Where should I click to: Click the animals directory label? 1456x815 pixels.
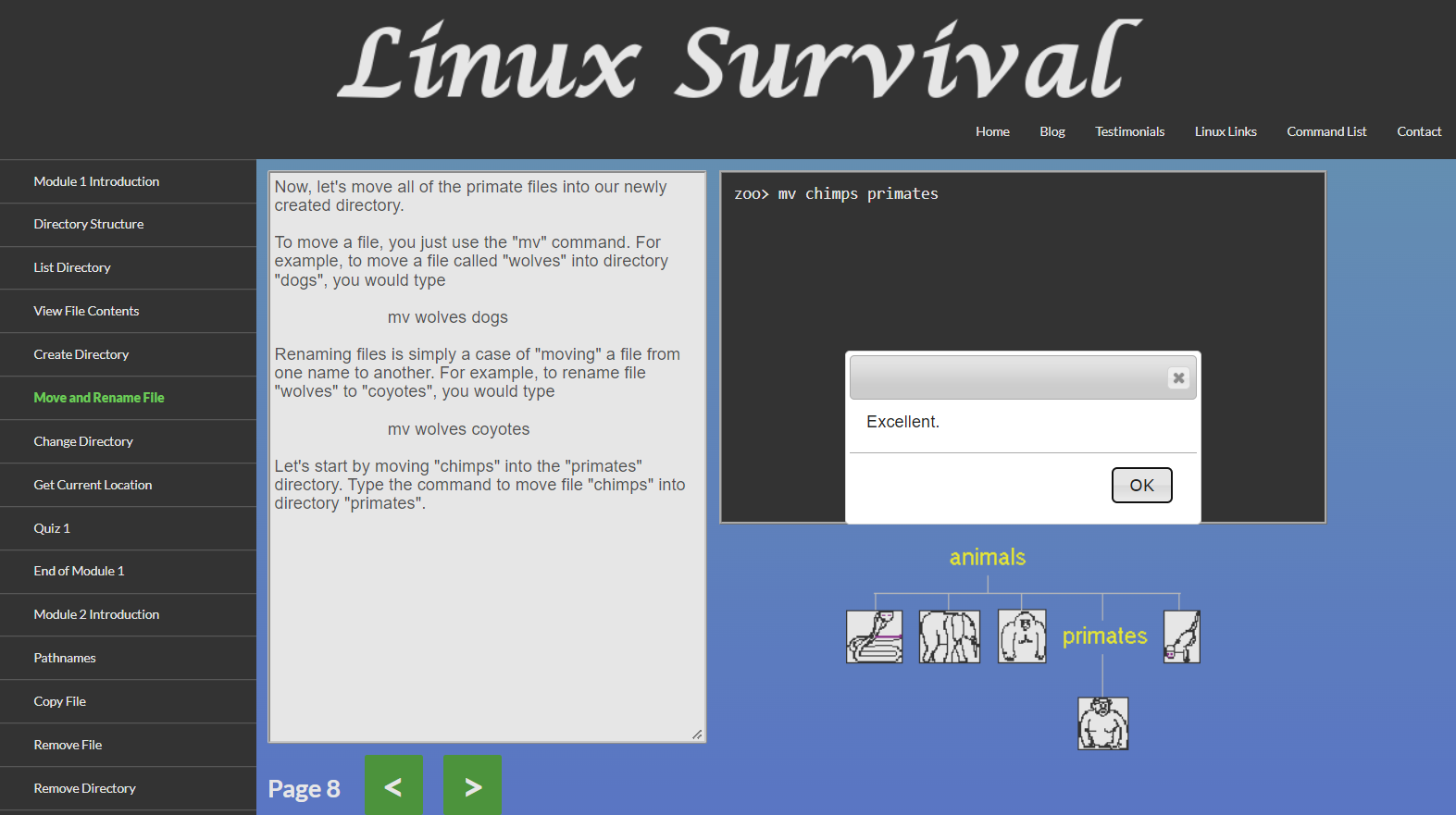pyautogui.click(x=987, y=557)
